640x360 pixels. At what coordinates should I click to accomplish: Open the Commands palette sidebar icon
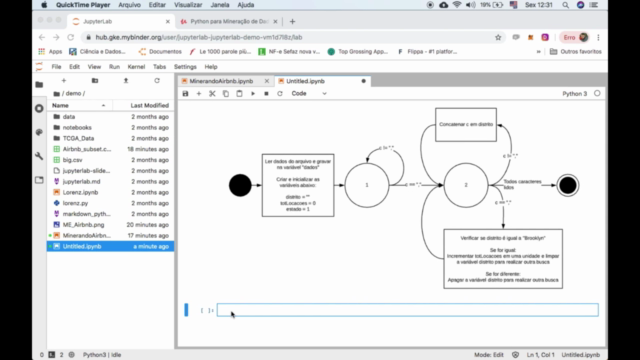[39, 132]
